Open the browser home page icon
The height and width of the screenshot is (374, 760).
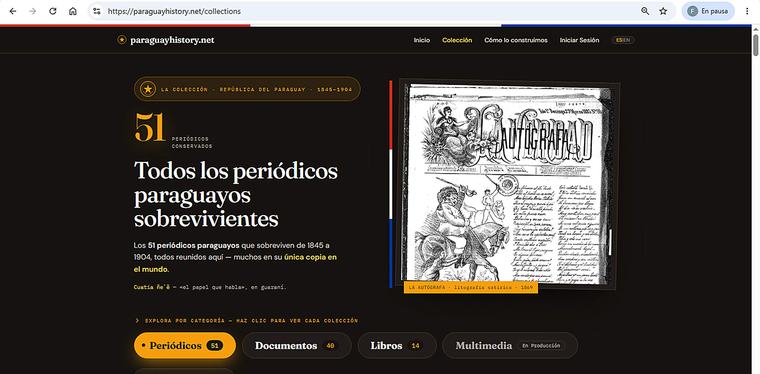point(73,11)
